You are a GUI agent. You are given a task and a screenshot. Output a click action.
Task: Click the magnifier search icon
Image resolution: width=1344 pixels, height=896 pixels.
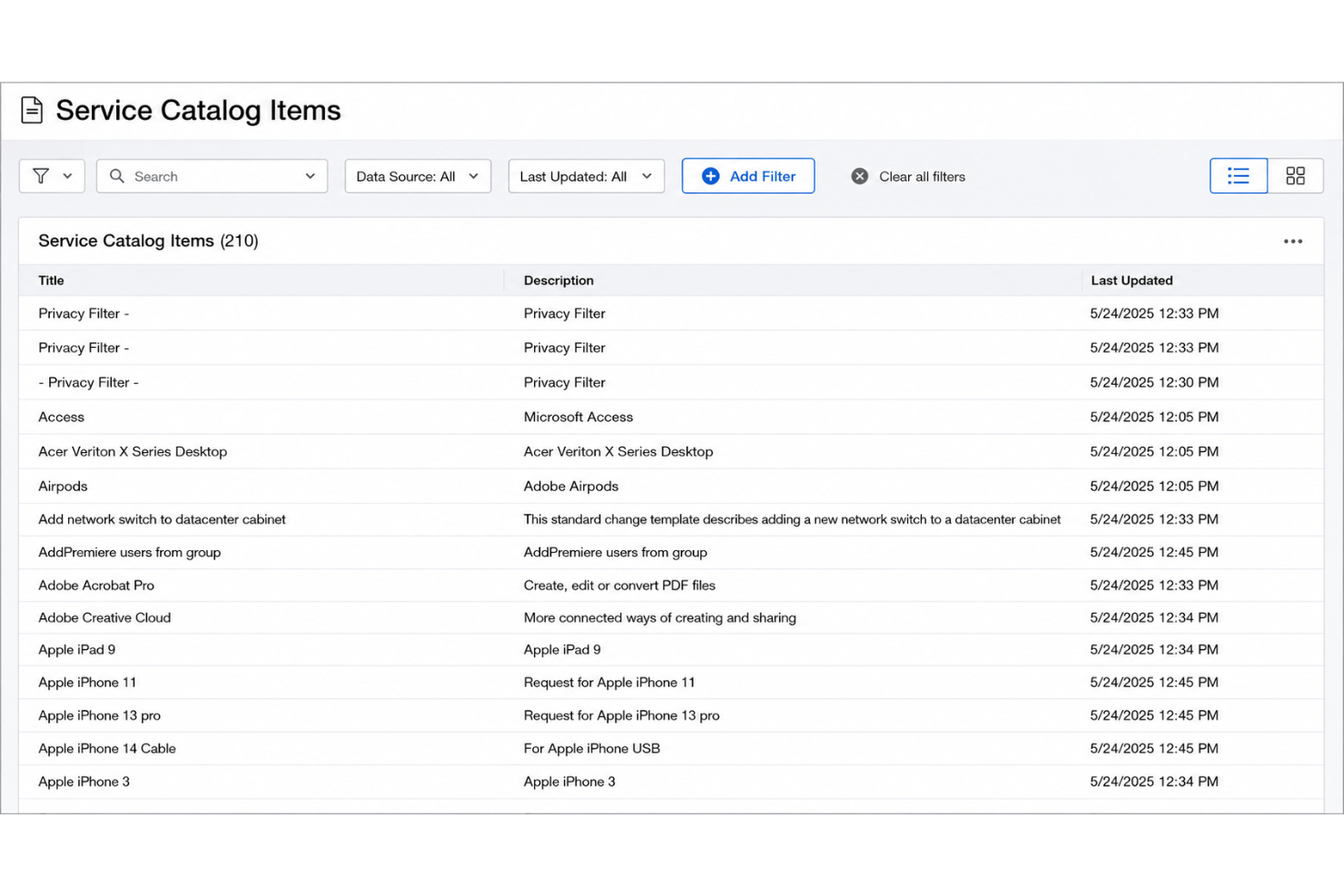pos(117,176)
